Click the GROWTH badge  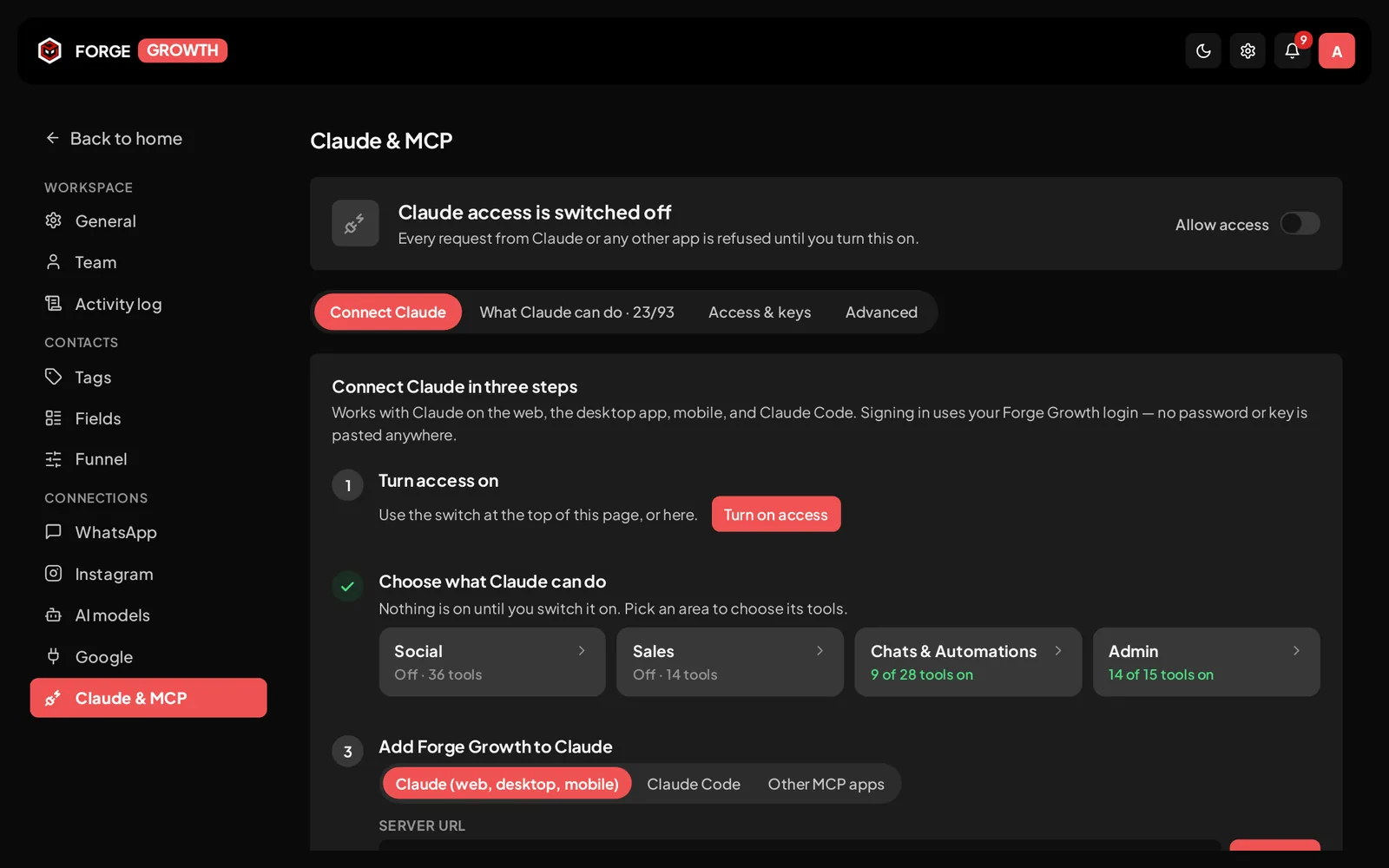(182, 50)
